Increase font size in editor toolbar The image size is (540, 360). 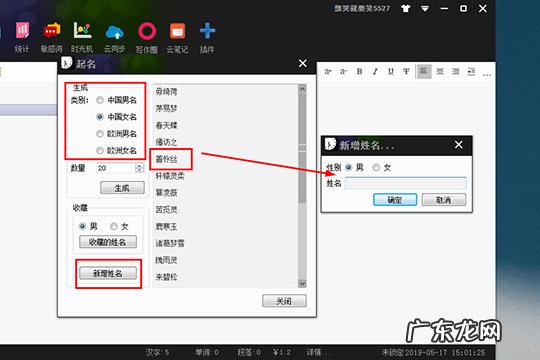pos(328,72)
